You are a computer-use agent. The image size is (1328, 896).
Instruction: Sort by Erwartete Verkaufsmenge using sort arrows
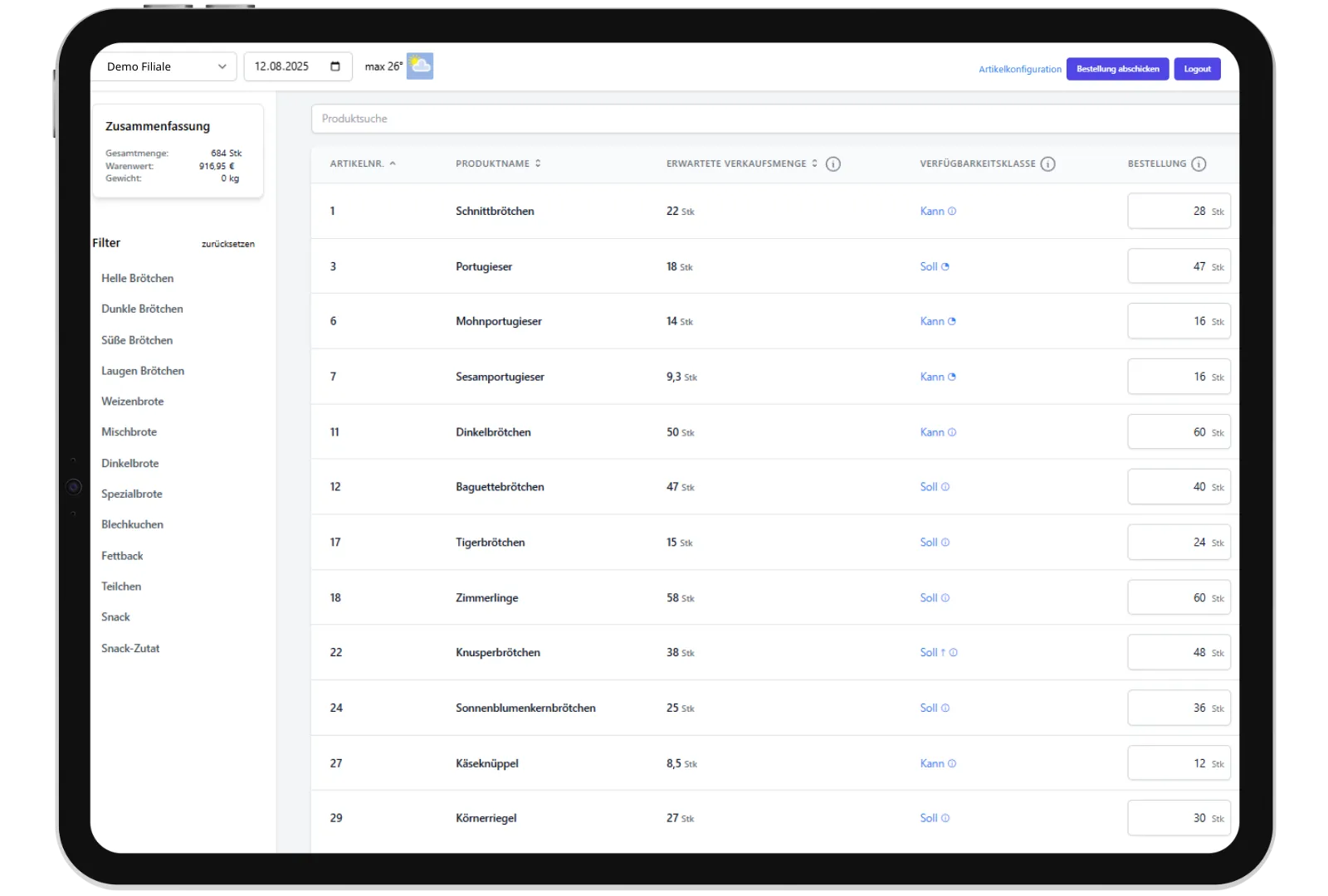(x=814, y=163)
